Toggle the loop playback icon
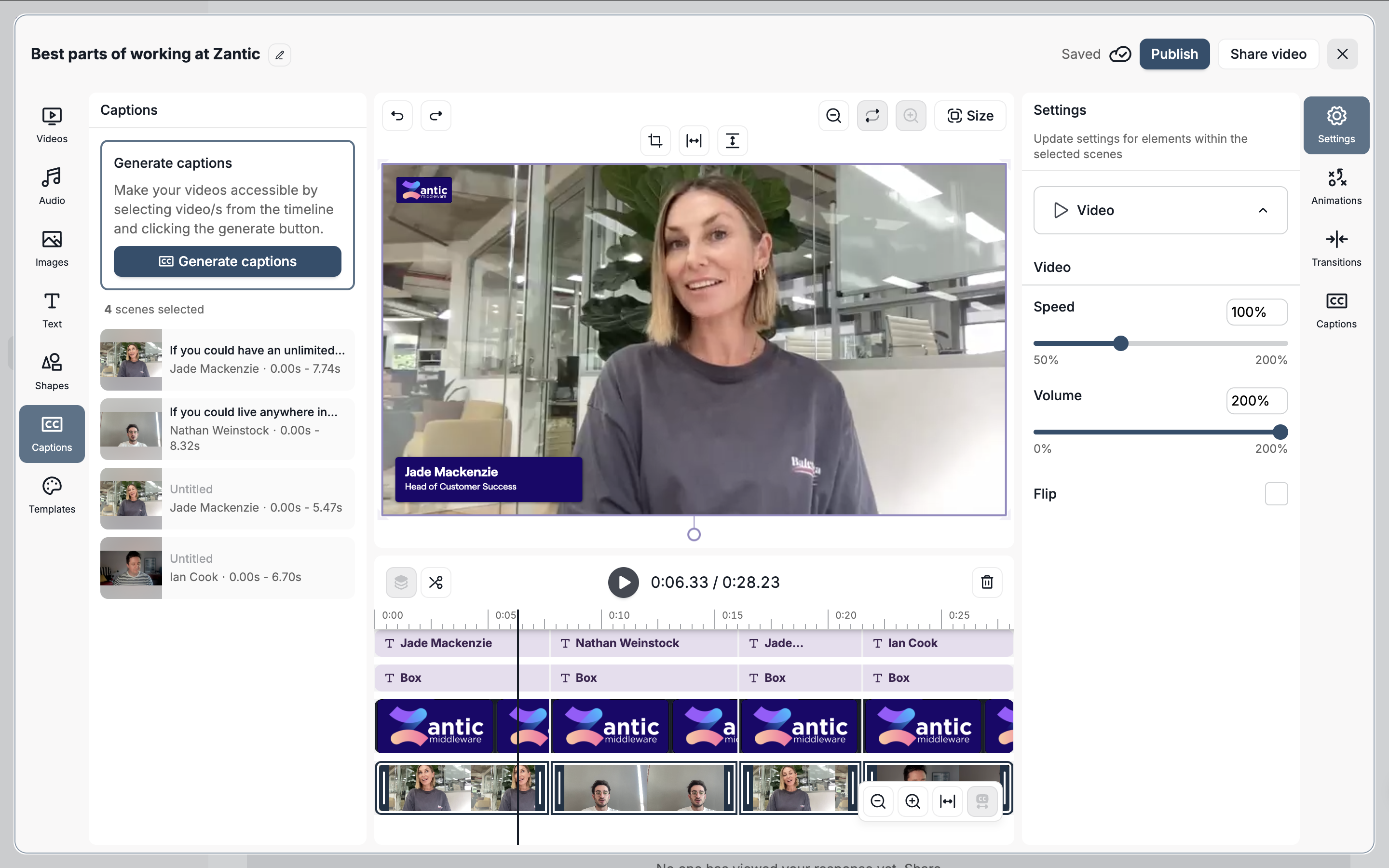 pos(872,115)
